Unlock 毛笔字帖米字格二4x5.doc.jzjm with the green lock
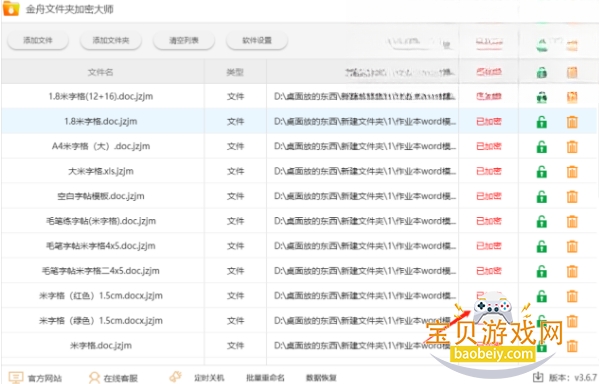599x384 pixels. click(542, 271)
